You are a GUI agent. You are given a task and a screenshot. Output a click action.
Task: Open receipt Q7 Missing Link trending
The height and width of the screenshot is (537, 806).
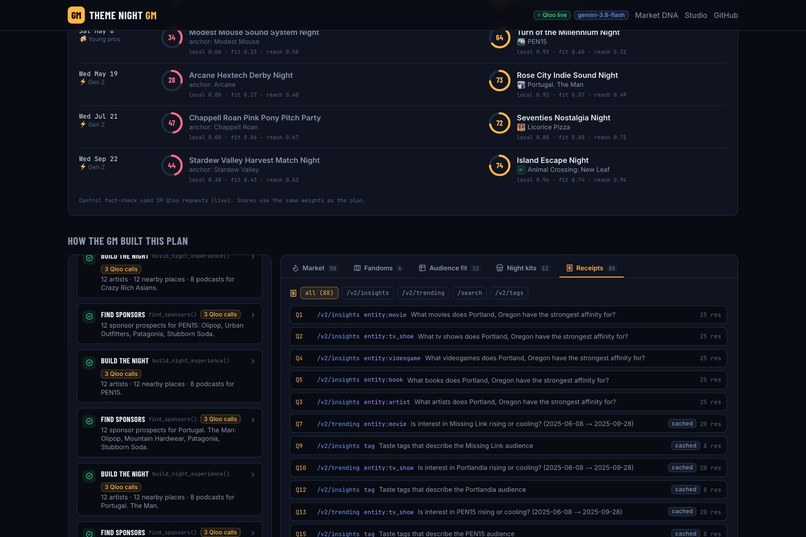click(508, 424)
